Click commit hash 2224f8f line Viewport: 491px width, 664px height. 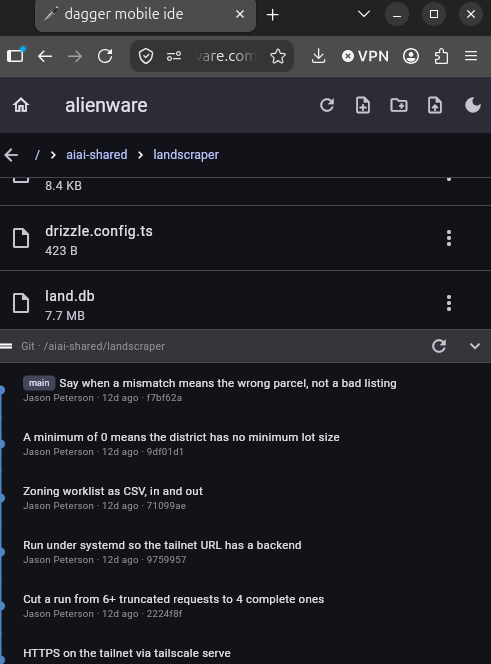click(x=103, y=614)
